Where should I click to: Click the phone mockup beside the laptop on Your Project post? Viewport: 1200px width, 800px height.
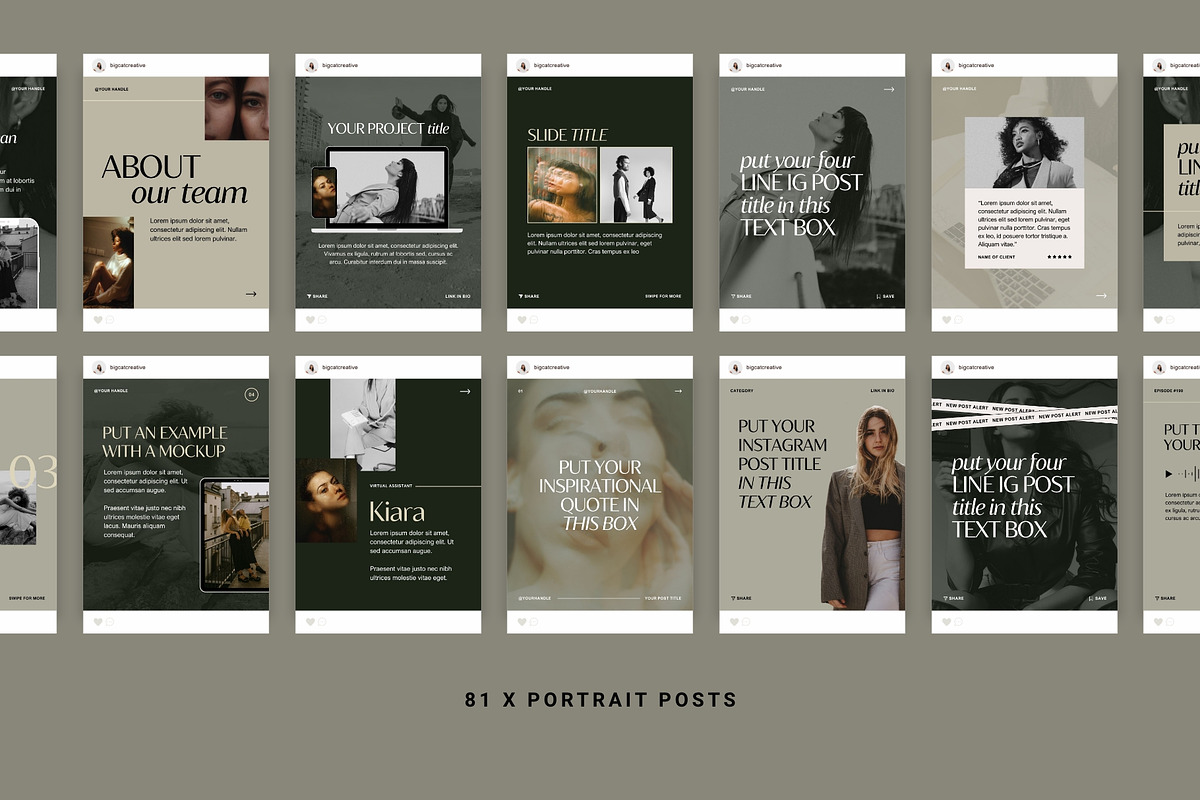(325, 193)
